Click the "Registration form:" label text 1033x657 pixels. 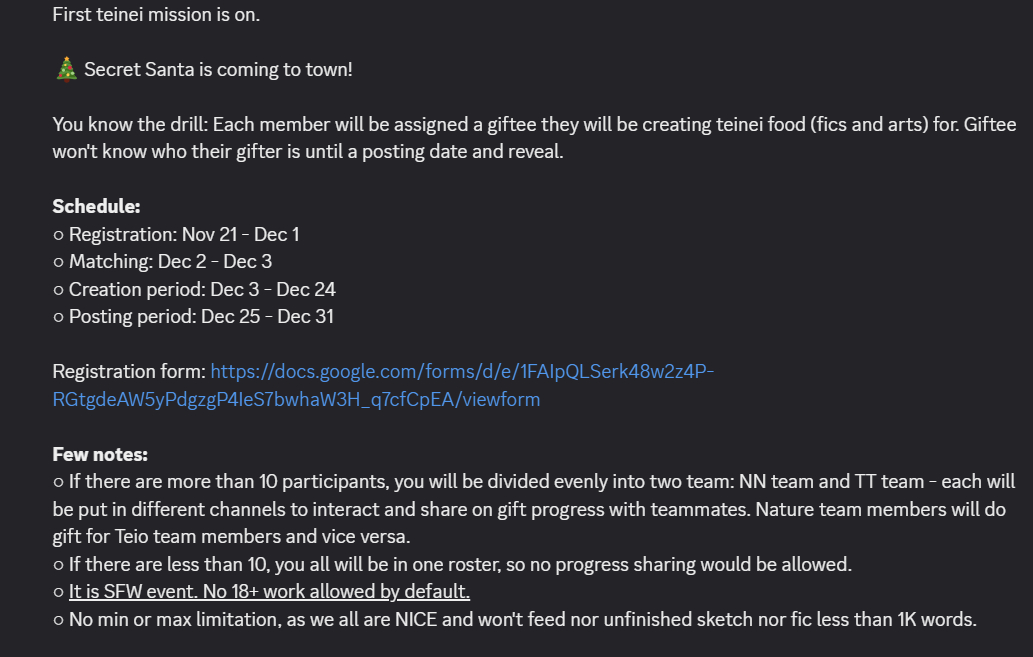click(x=129, y=372)
